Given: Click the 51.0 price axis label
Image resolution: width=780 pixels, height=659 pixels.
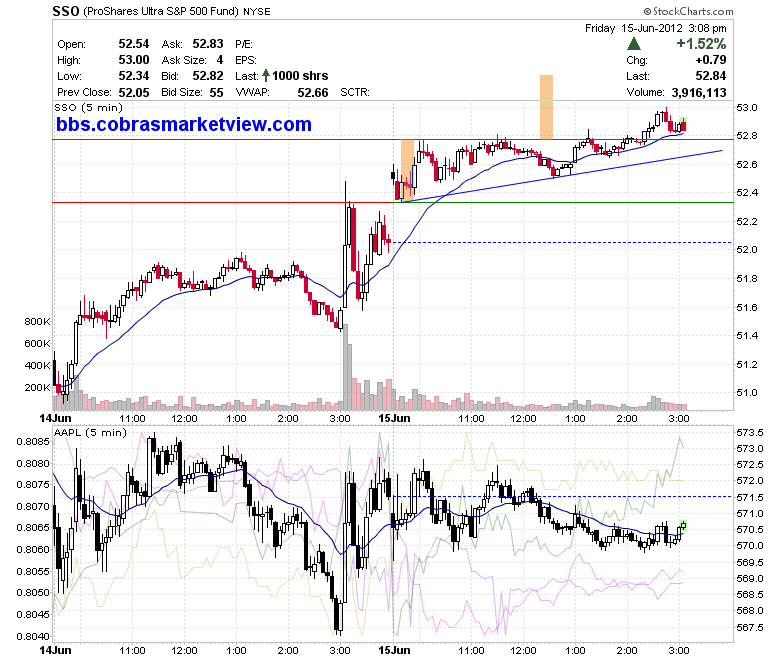Looking at the screenshot, I should [x=747, y=392].
